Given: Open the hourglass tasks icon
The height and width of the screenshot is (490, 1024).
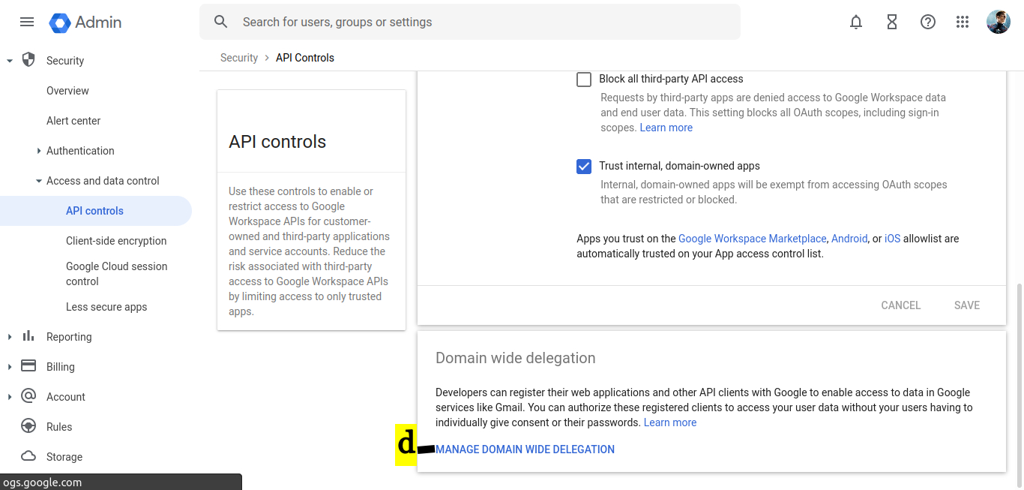Looking at the screenshot, I should (x=892, y=22).
